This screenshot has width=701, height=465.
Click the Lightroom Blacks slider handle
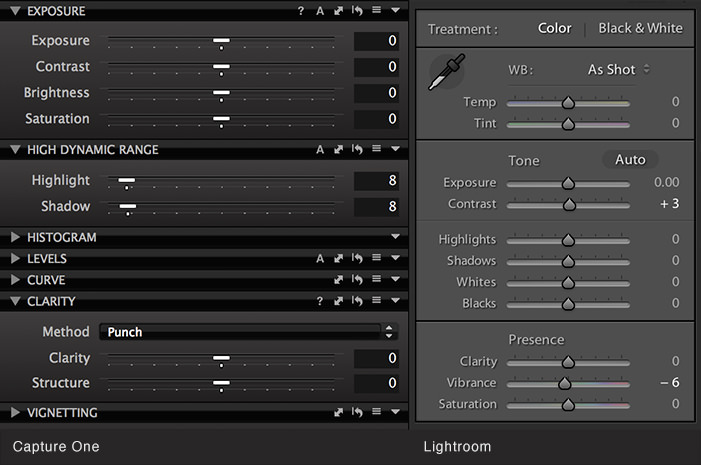pos(568,304)
